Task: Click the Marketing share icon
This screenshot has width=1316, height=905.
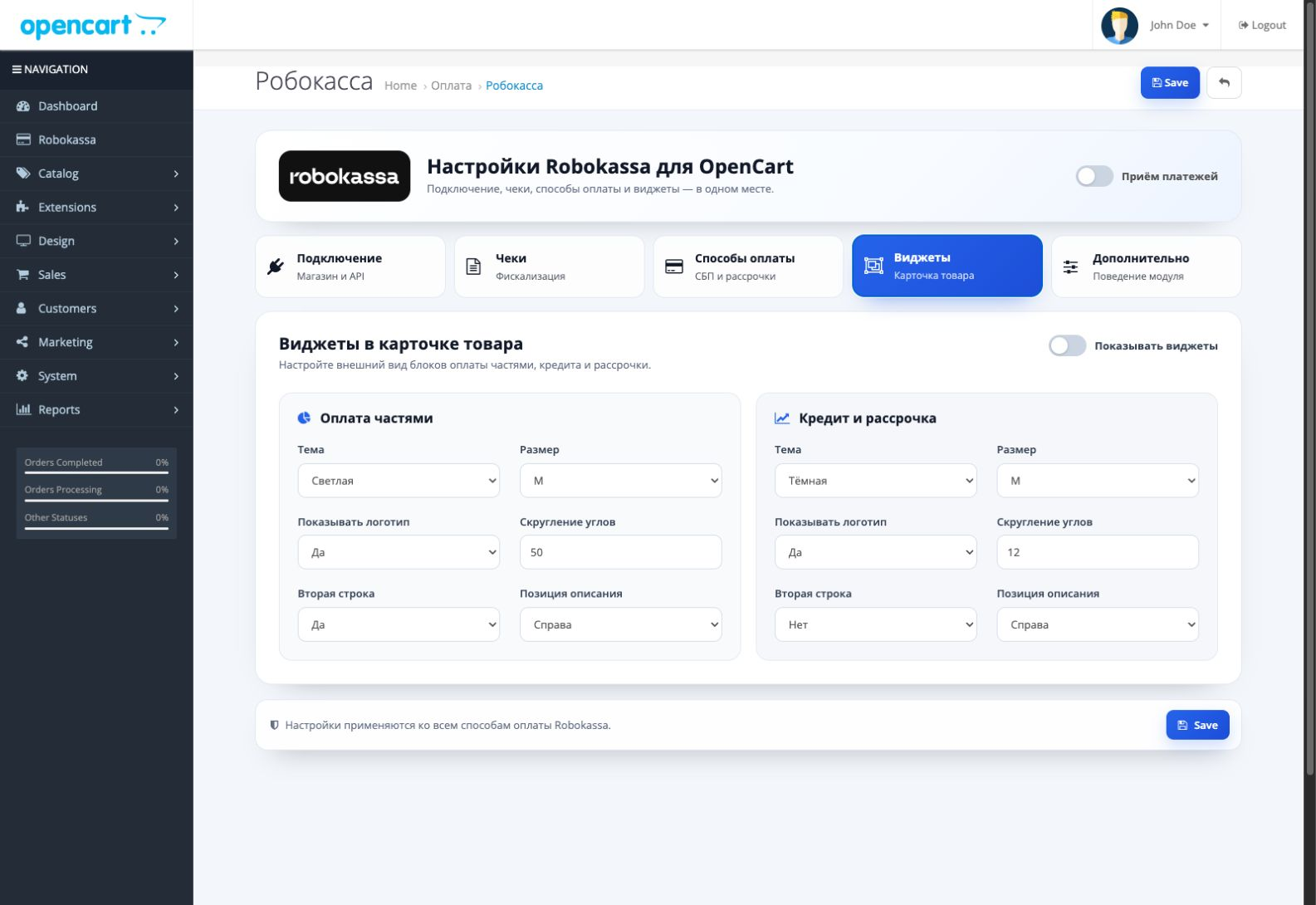Action: click(23, 342)
